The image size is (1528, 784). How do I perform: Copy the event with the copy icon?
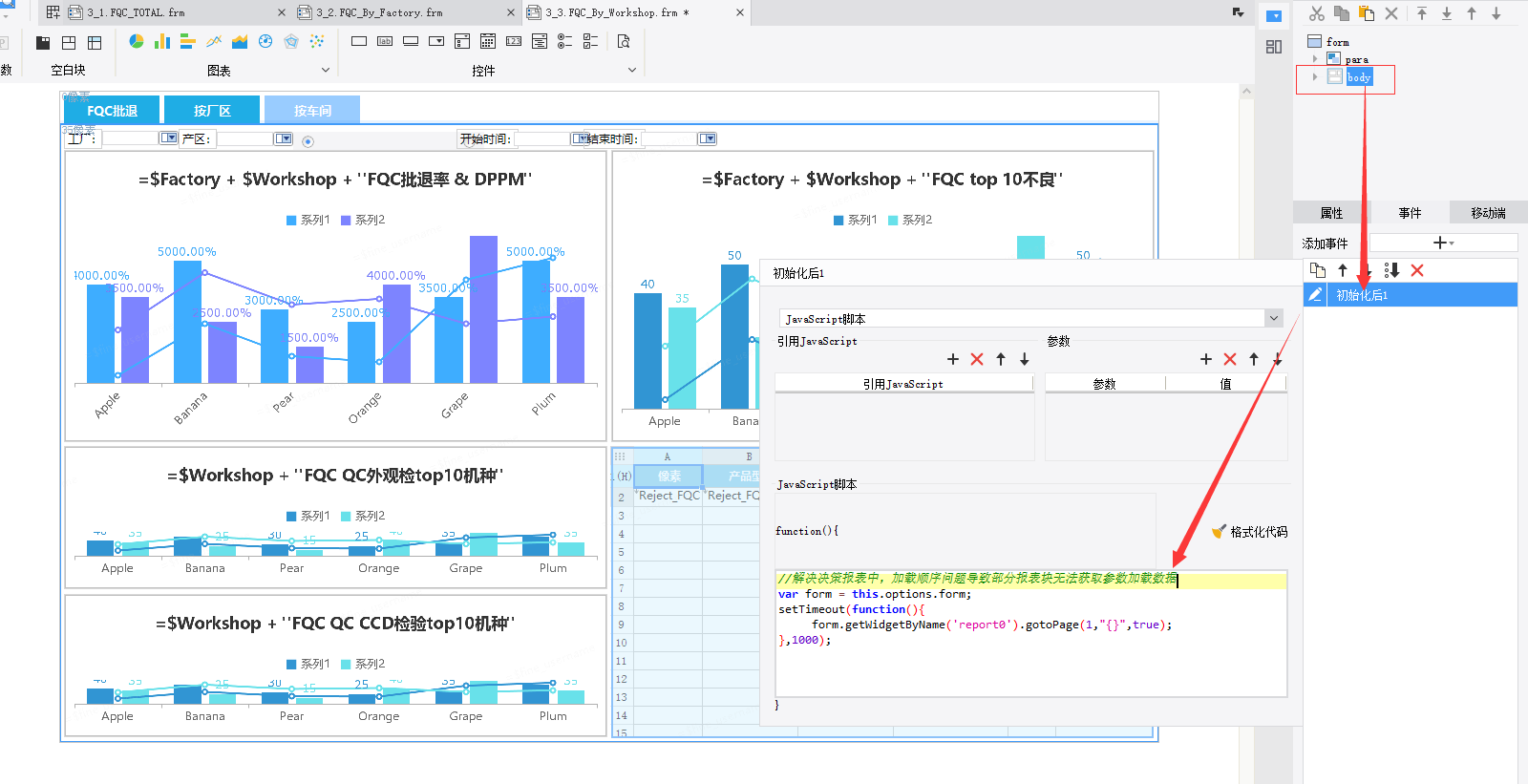1318,270
